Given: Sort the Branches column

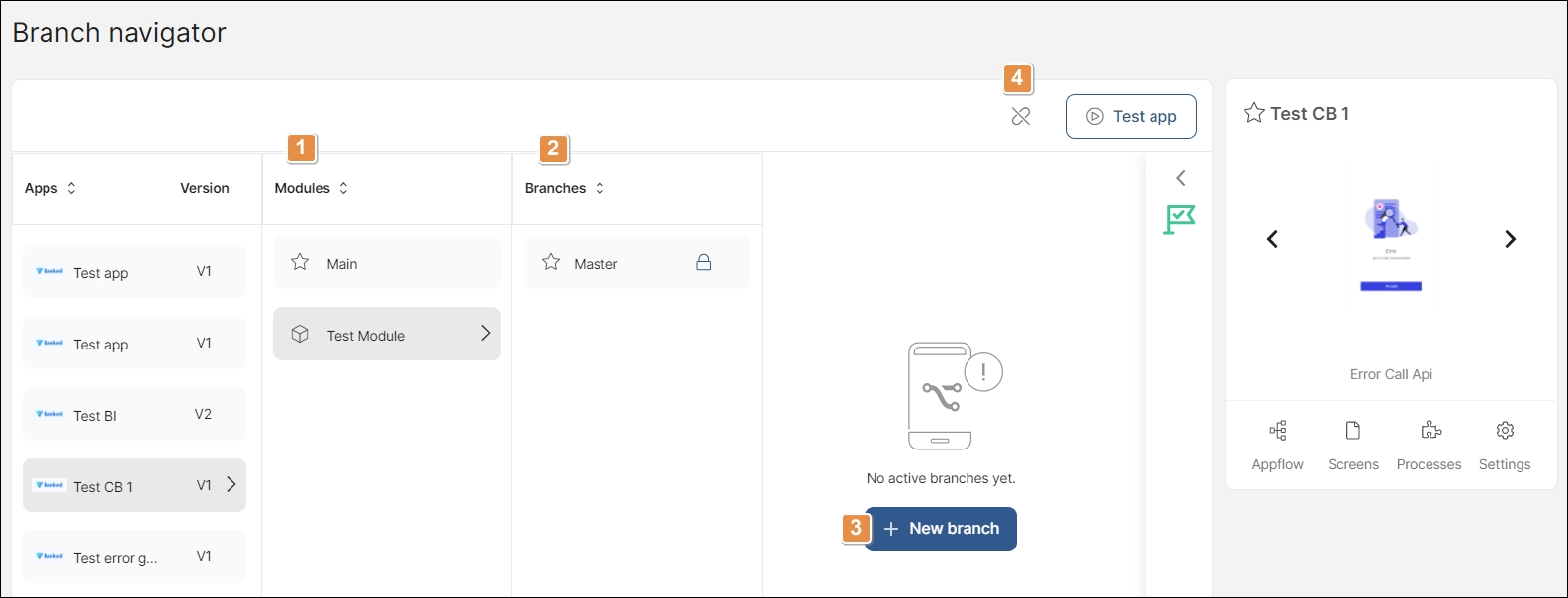Looking at the screenshot, I should [x=600, y=188].
